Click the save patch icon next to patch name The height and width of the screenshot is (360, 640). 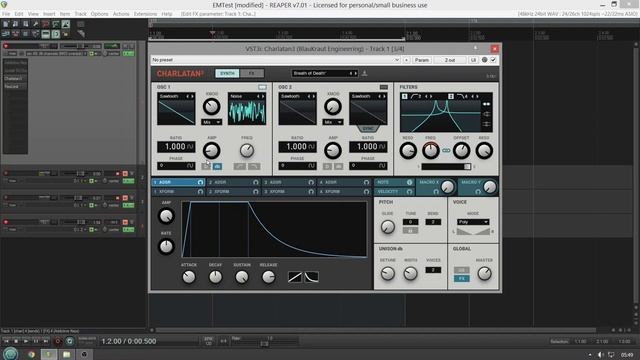pyautogui.click(x=364, y=73)
